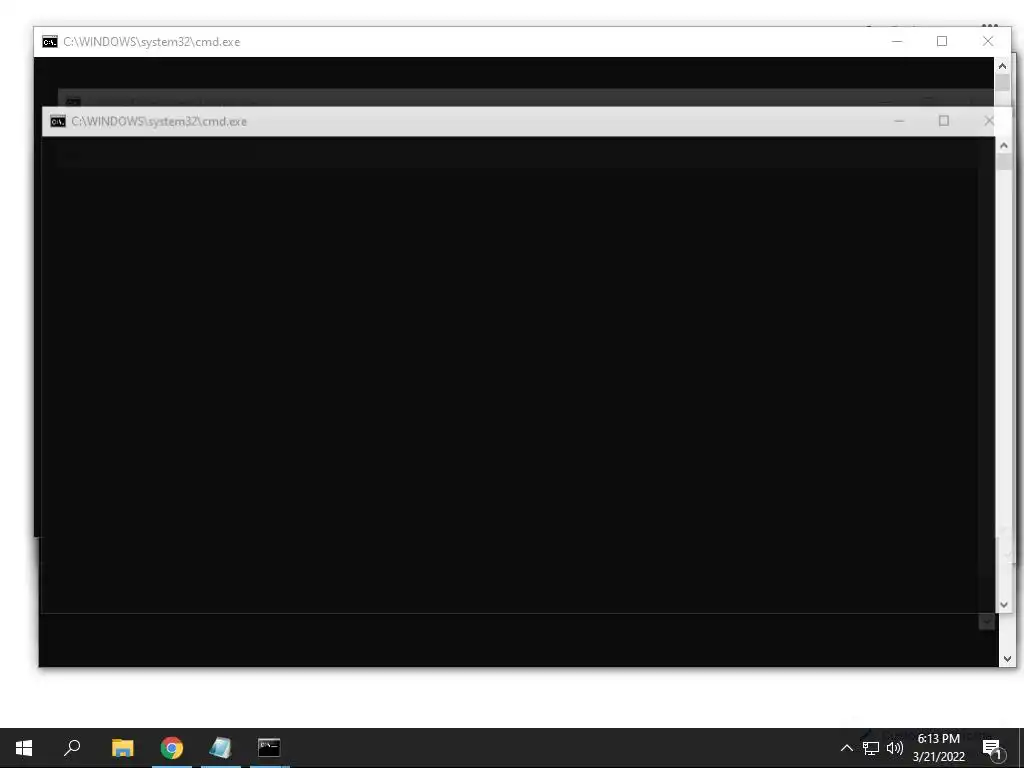Close the front cmd.exe window
Image resolution: width=1024 pixels, height=768 pixels.
(989, 121)
